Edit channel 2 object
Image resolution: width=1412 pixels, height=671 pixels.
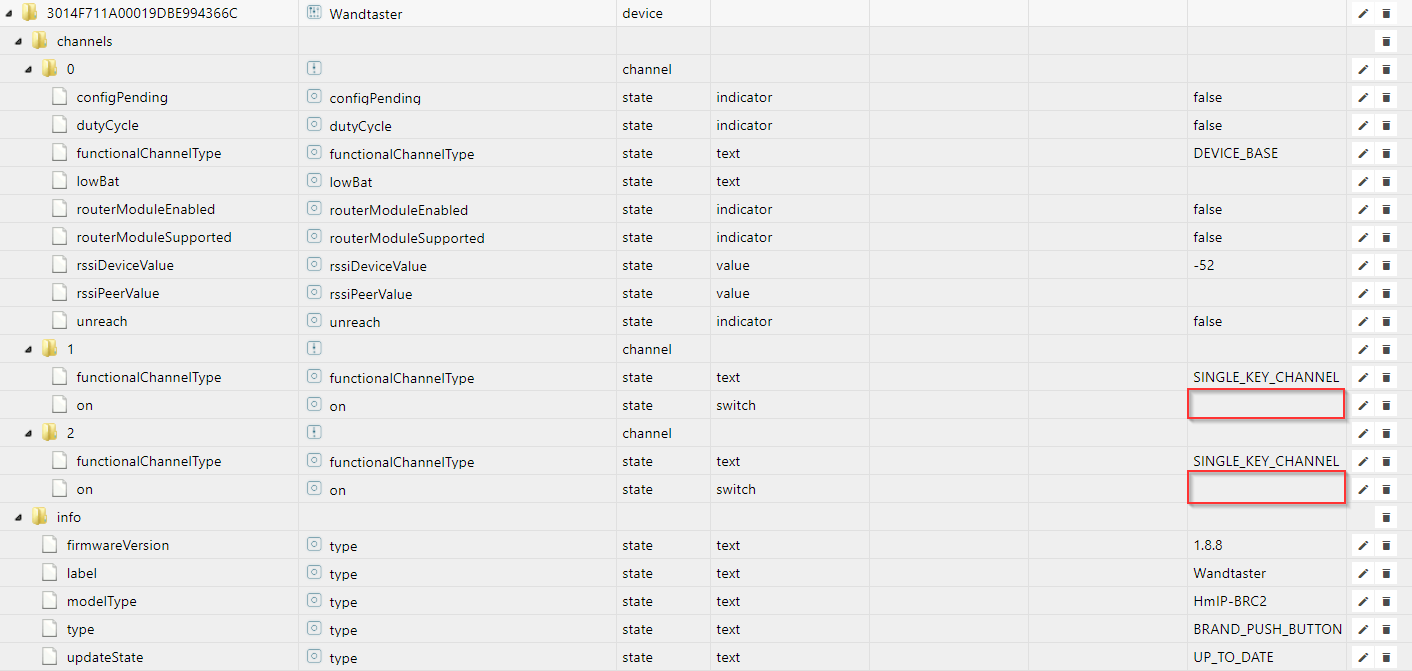1362,434
